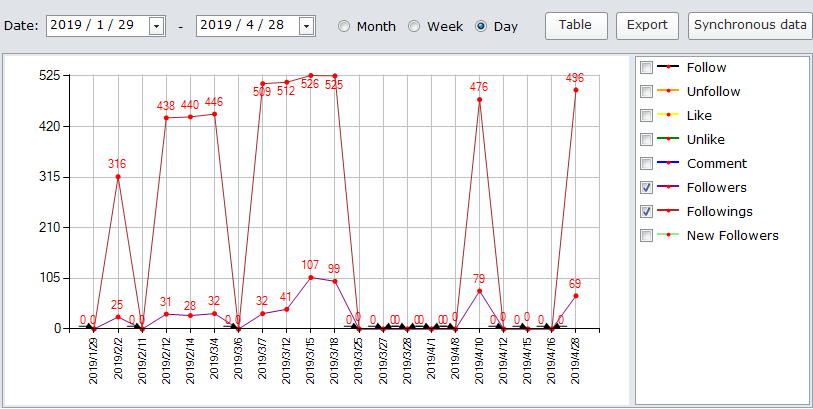This screenshot has width=813, height=409.
Task: Select the Week radio option
Action: (x=415, y=26)
